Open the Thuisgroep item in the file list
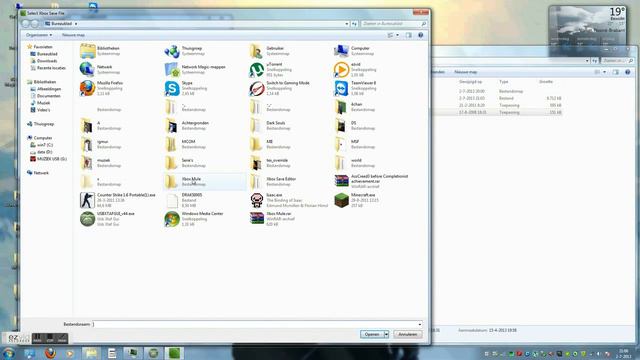Screen dimensions: 640x360 [172, 51]
